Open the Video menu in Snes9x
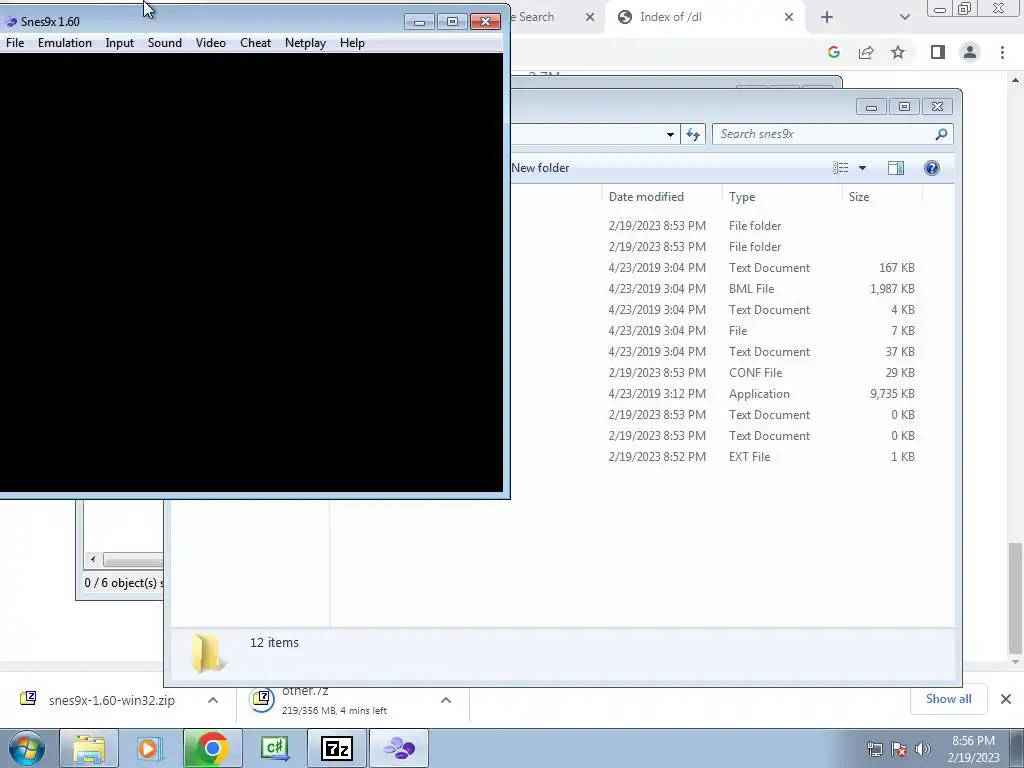This screenshot has width=1024, height=768. coord(211,43)
